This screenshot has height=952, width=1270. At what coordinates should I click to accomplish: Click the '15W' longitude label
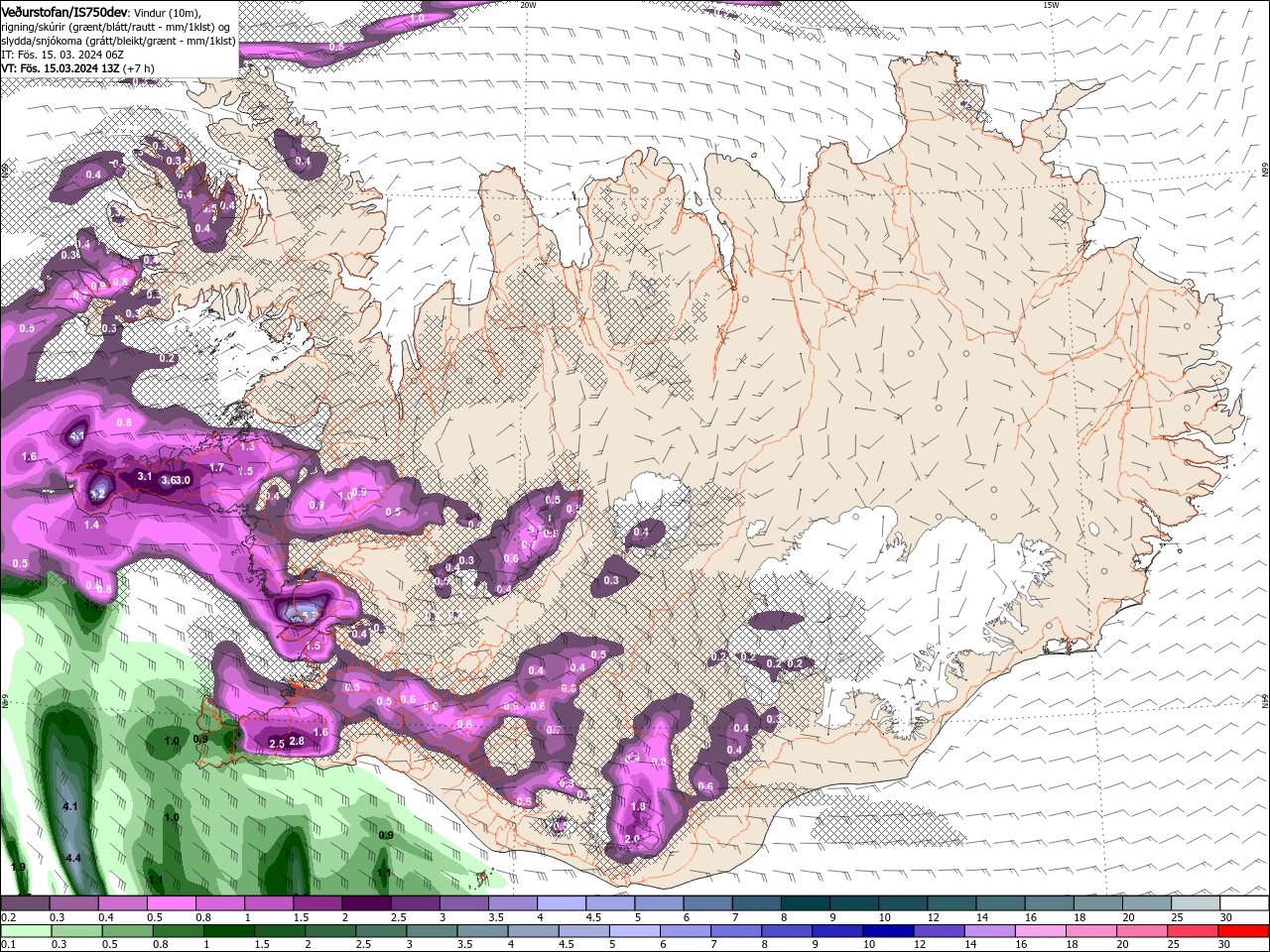tap(1051, 5)
